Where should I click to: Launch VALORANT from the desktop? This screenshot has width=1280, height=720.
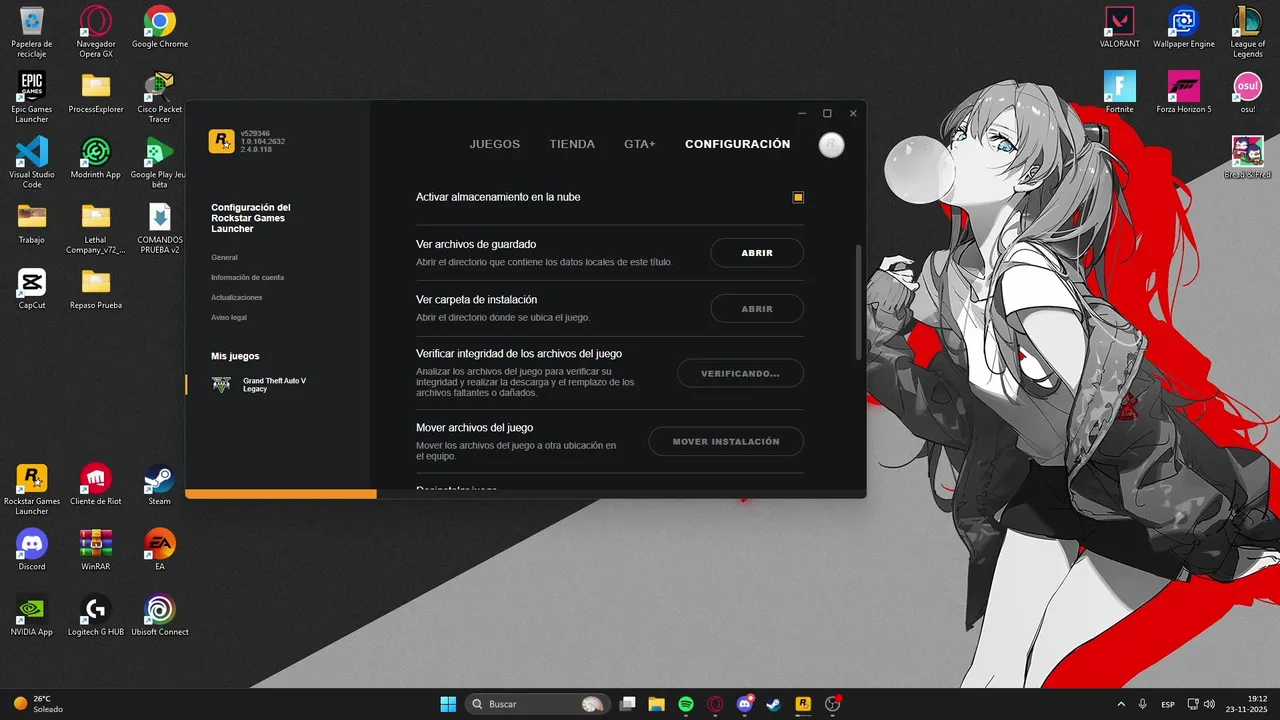1120,27
